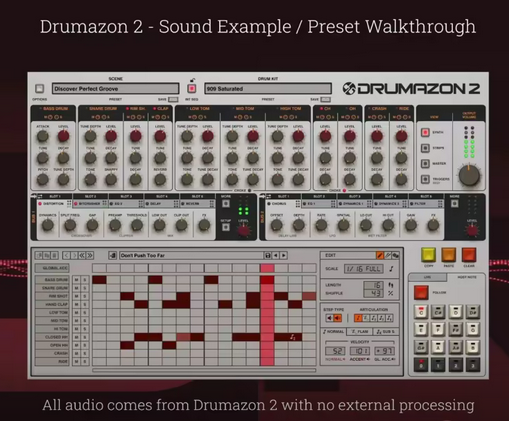Click the icon right of Length value
This screenshot has height=421, width=509.
click(391, 285)
